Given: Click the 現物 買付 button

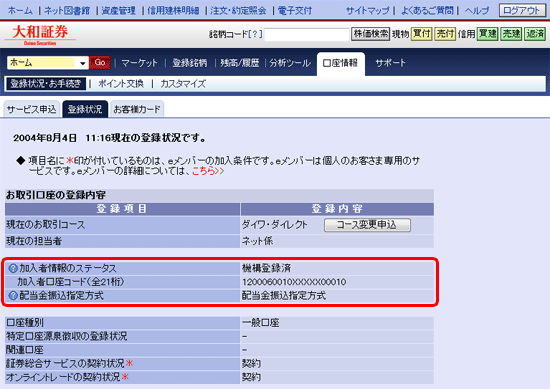Looking at the screenshot, I should pyautogui.click(x=421, y=34).
